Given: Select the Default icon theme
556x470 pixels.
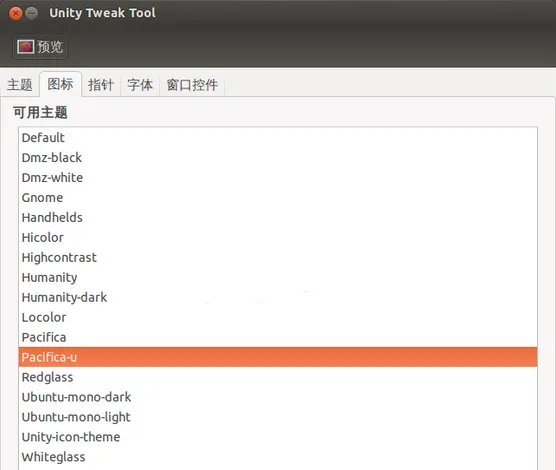Looking at the screenshot, I should coord(278,138).
